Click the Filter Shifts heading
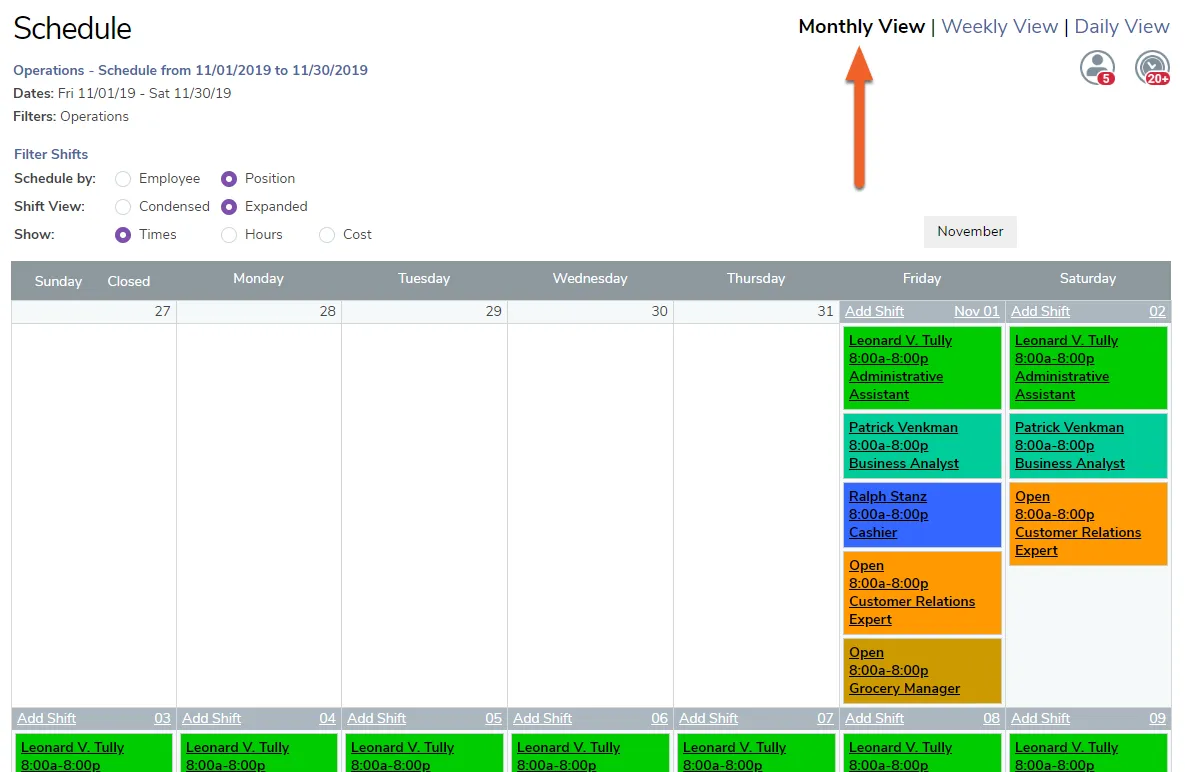Viewport: 1185px width, 772px height. coord(51,154)
